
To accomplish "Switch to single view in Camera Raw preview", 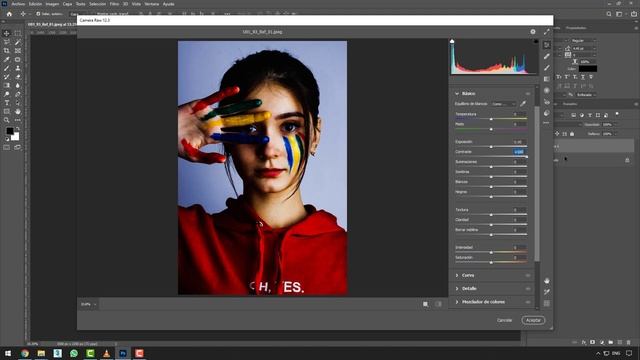I will (x=426, y=304).
